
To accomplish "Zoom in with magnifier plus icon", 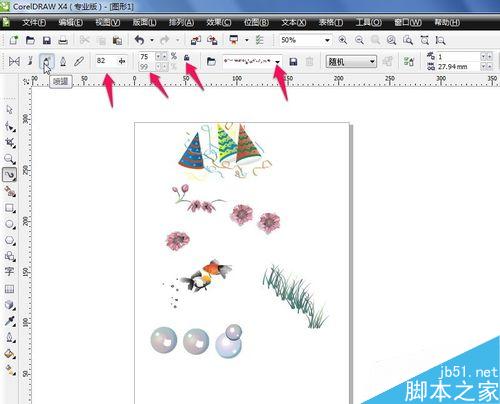I will tap(342, 40).
